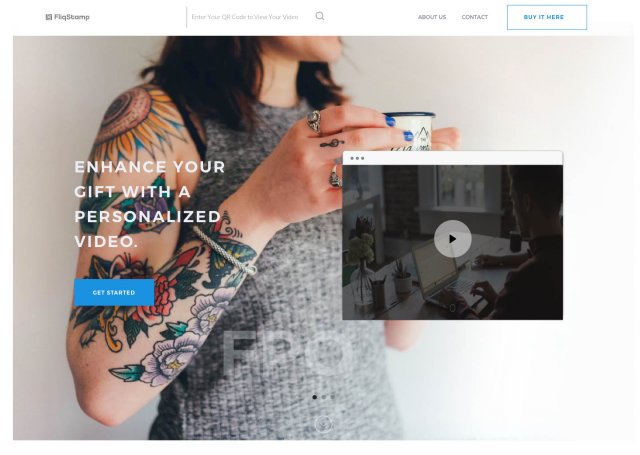Screen dimensions: 640x455
Task: Click the enamel mug in the hero image
Action: click(408, 131)
